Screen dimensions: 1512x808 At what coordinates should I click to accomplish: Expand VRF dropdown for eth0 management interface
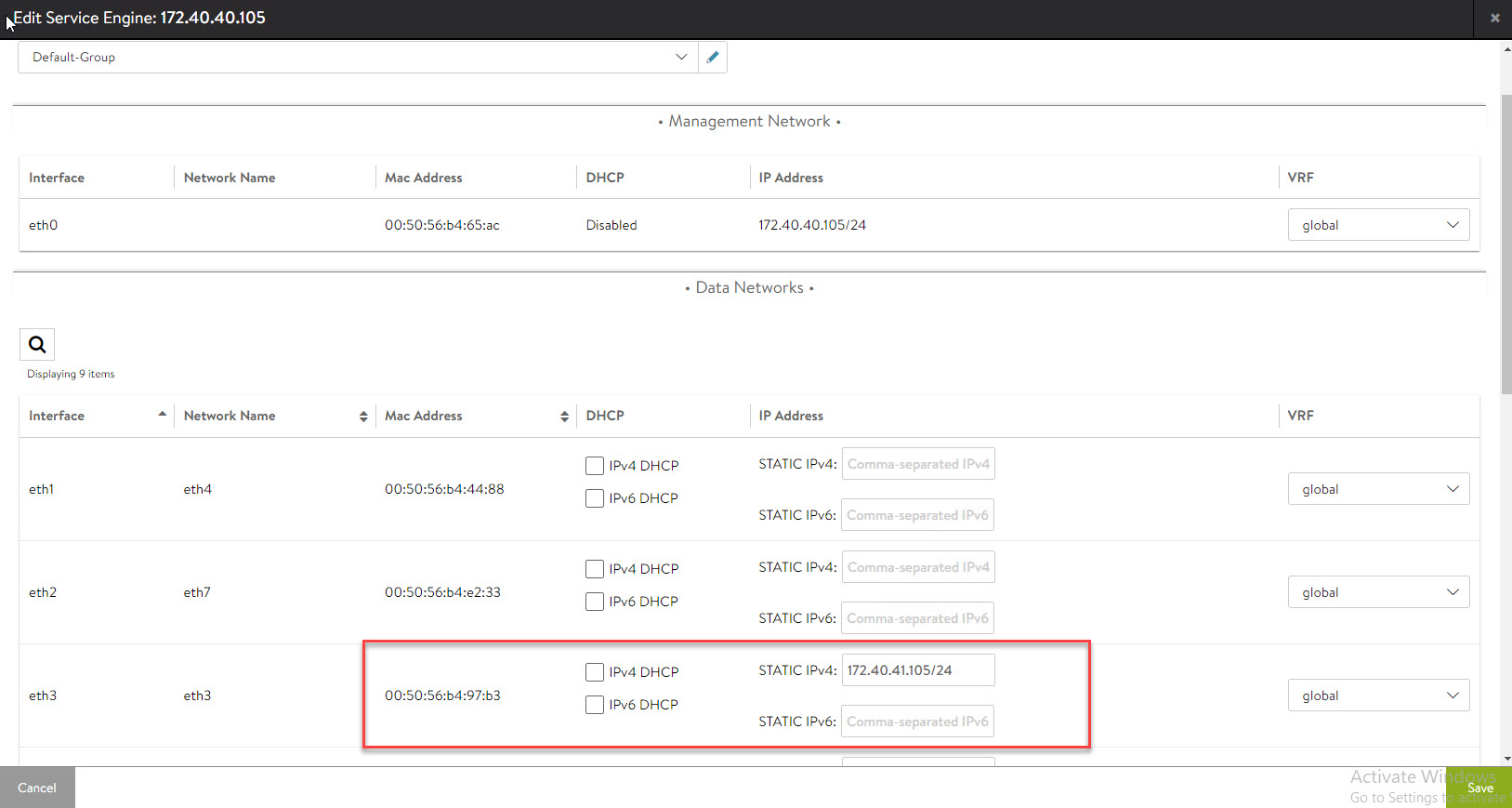(1378, 225)
